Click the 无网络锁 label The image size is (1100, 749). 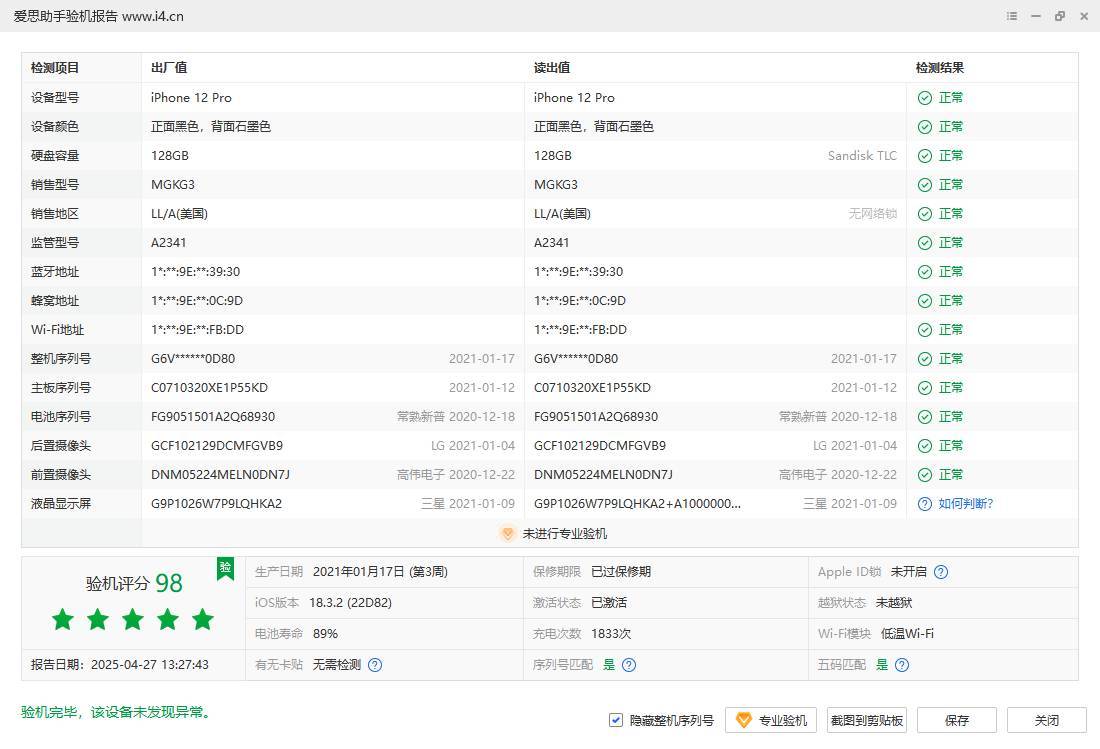click(873, 214)
